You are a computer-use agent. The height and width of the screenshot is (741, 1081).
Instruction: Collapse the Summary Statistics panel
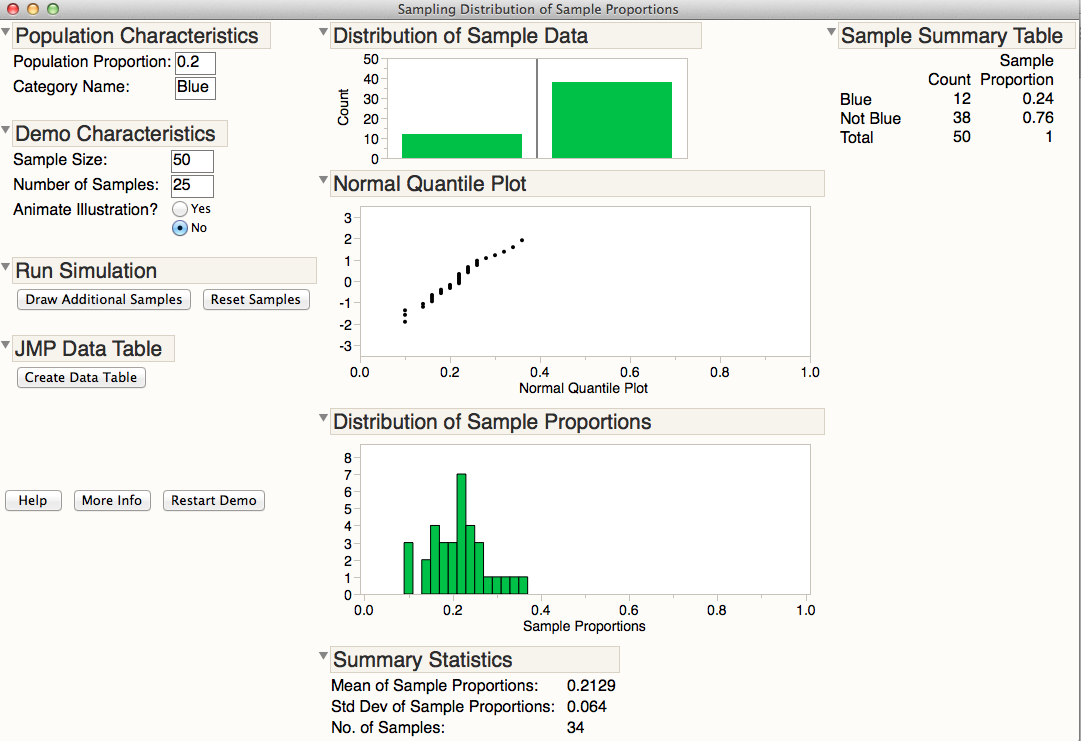coord(322,655)
